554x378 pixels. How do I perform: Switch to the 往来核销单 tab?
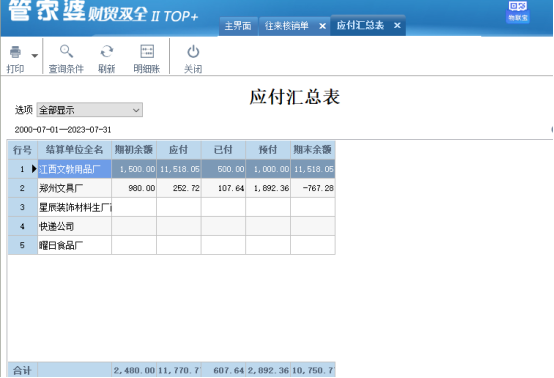[x=287, y=26]
